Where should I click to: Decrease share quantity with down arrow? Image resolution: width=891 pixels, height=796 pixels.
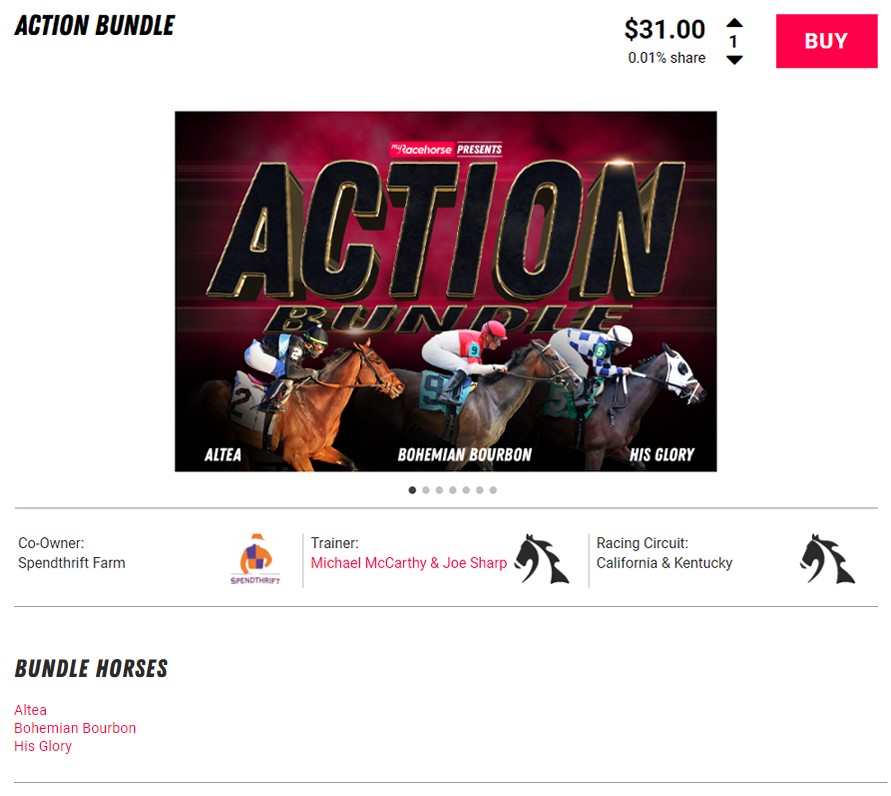[734, 60]
